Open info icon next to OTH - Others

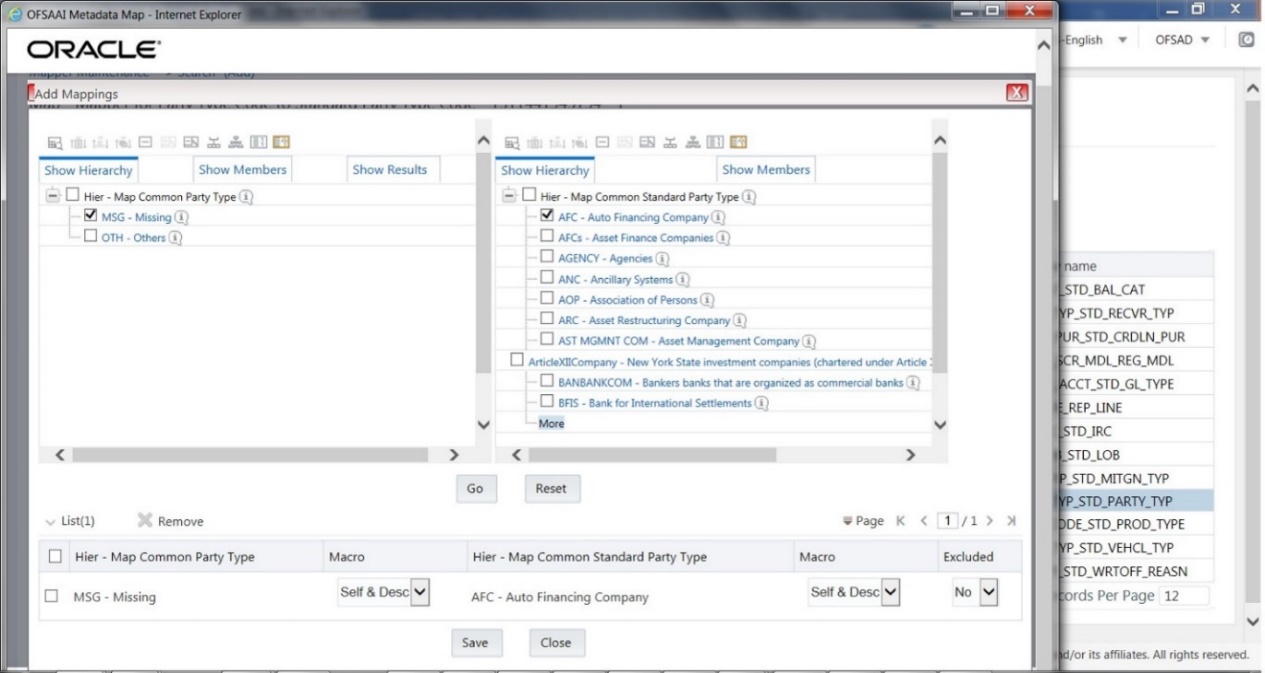click(x=176, y=238)
